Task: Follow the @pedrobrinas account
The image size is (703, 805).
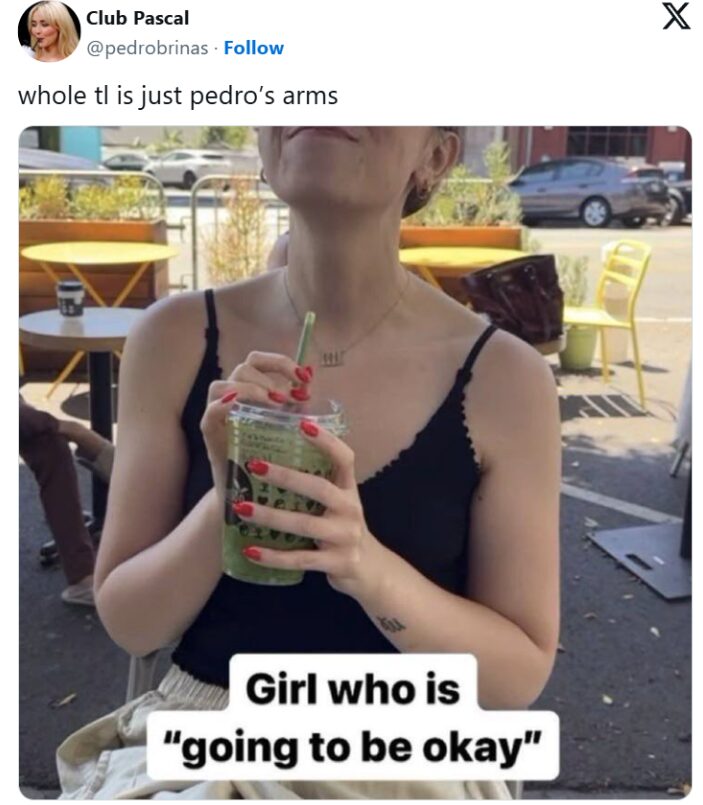Action: click(x=254, y=48)
